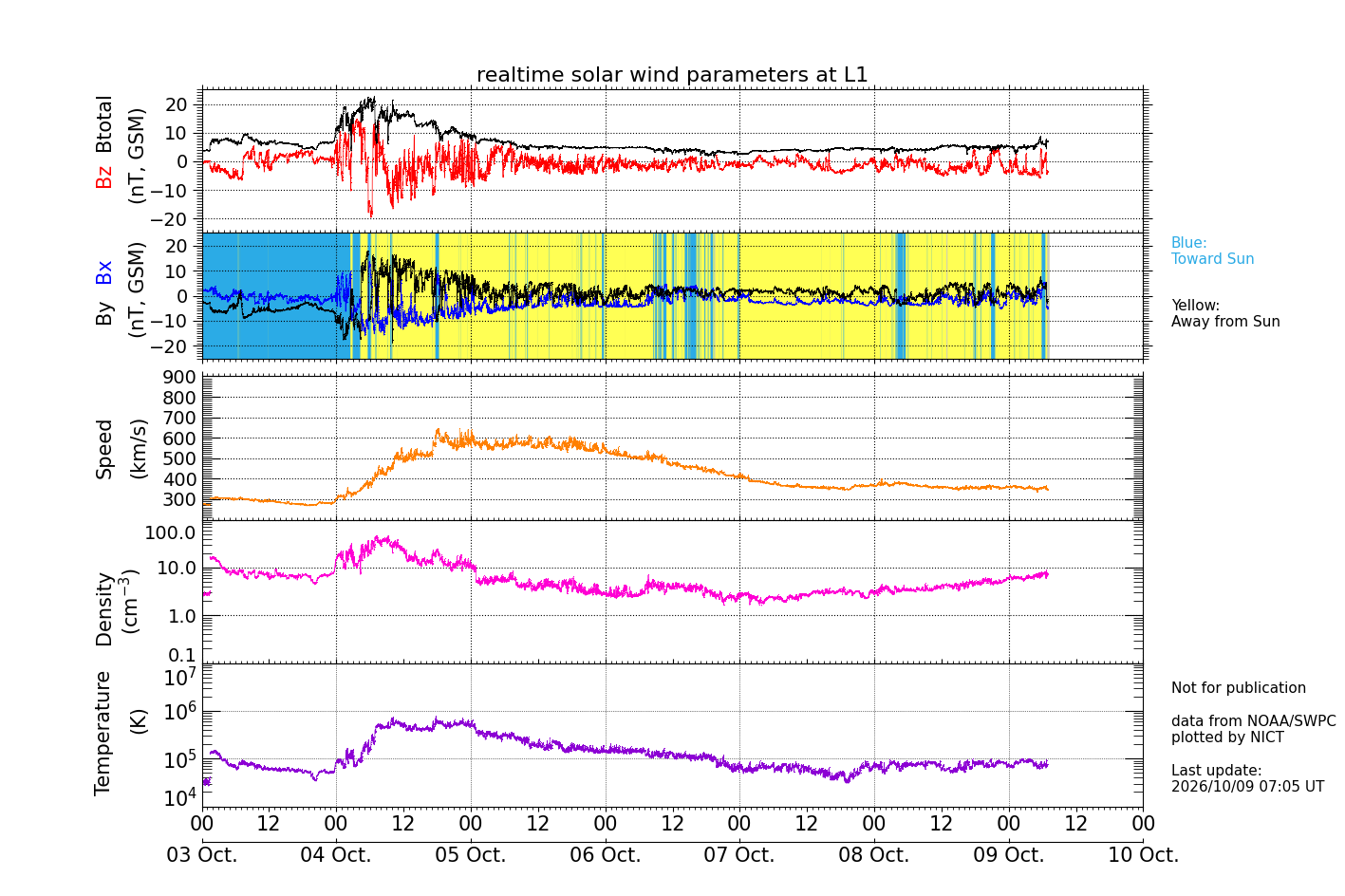Click the "plotted by NICT" credit text

tap(1227, 737)
